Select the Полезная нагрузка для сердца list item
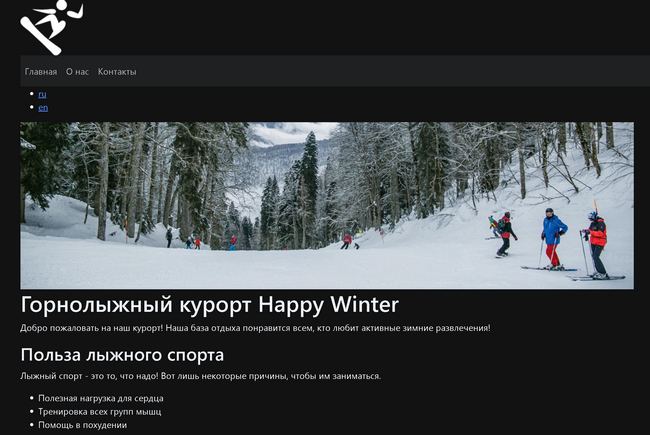Screen dimensions: 650x435 [101, 398]
